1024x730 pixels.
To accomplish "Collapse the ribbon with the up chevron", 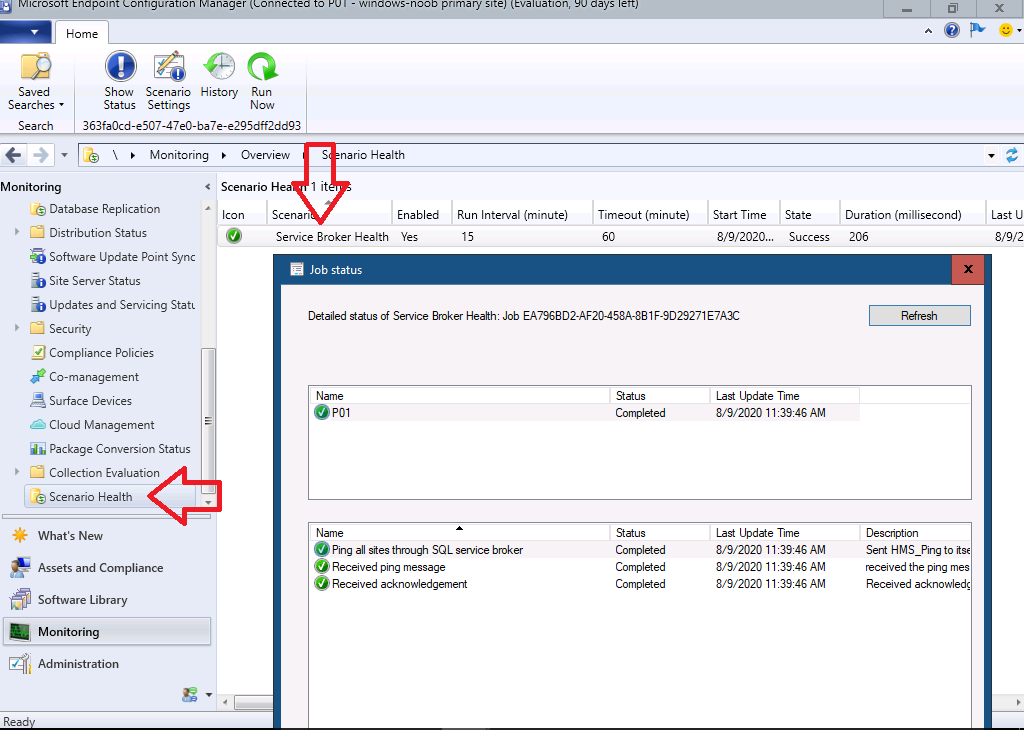I will [928, 31].
